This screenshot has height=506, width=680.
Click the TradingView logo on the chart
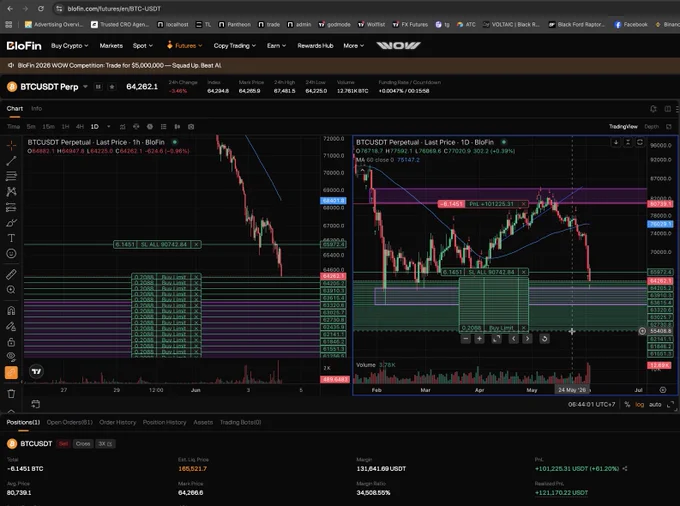pos(36,371)
